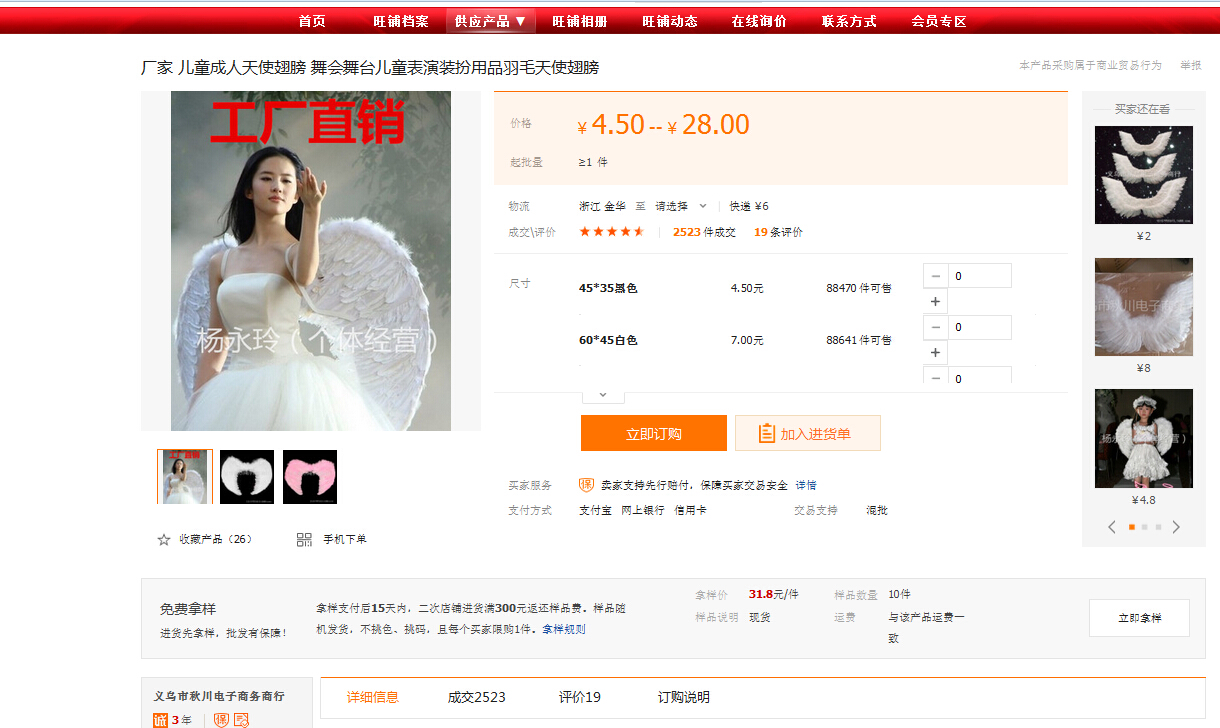Viewport: 1220px width, 728px height.
Task: Click the QR code mobile order icon
Action: 305,540
